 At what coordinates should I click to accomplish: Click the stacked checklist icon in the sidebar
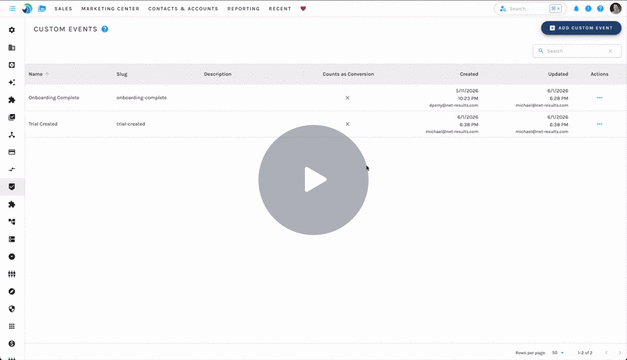point(12,117)
